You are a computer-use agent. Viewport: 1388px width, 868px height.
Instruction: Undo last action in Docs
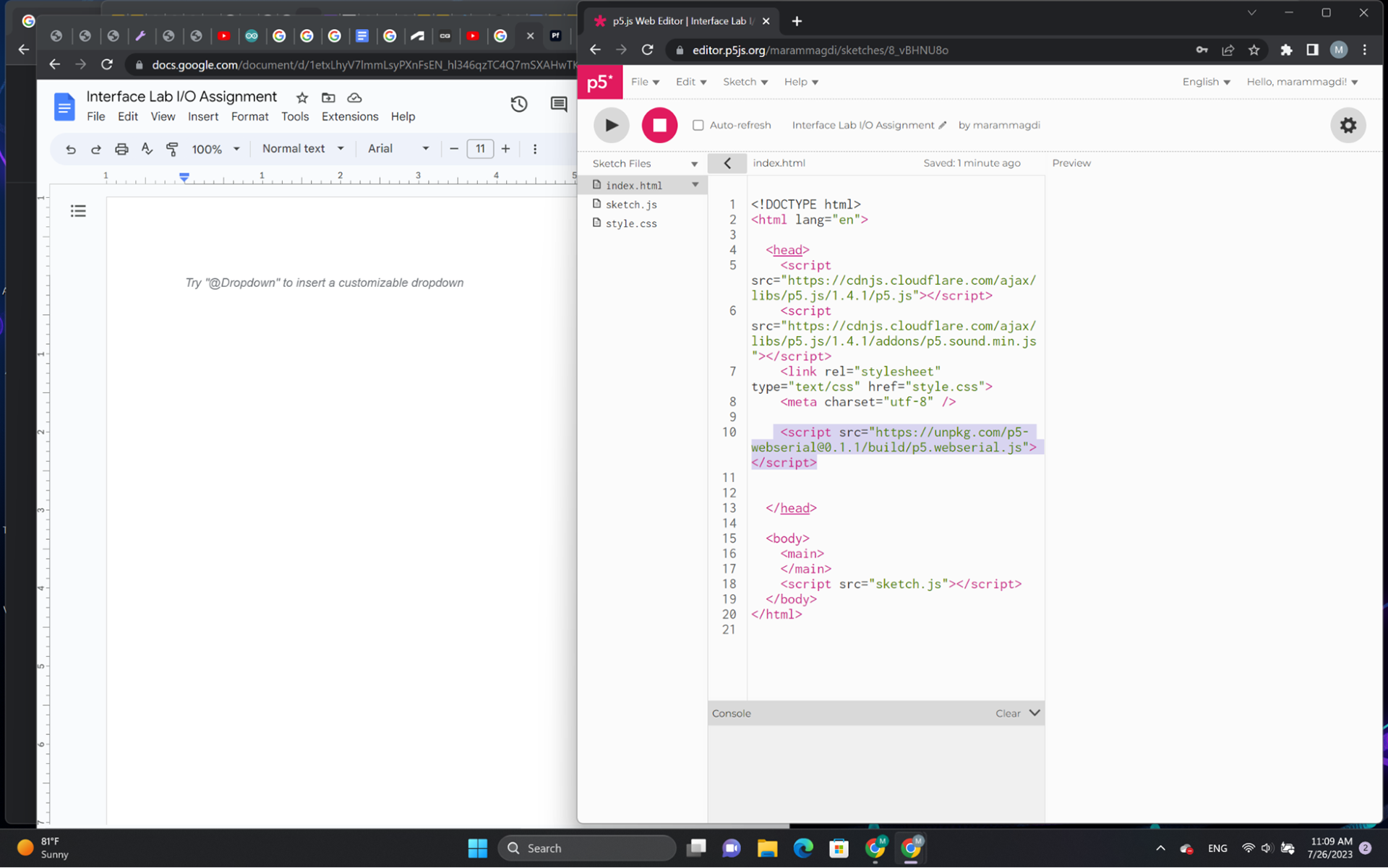70,149
